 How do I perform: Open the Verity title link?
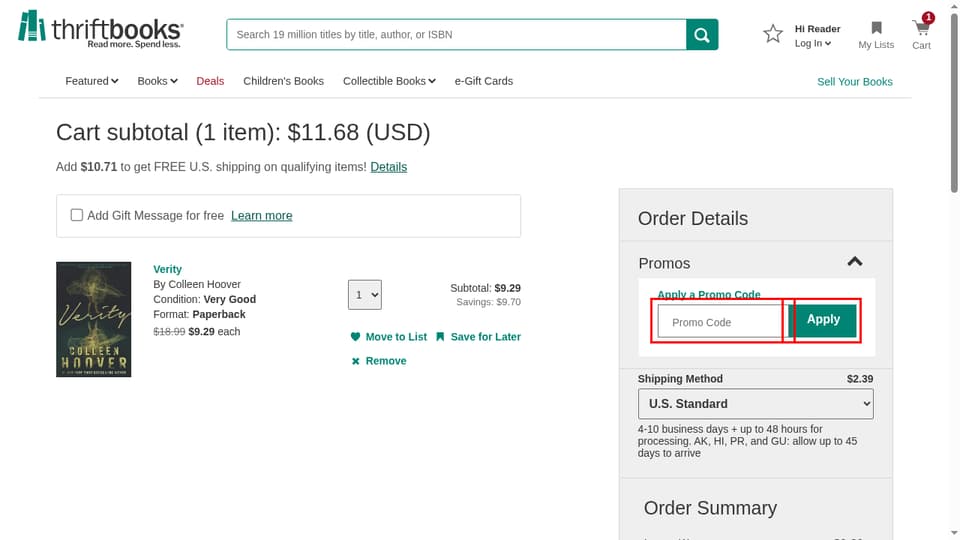pyautogui.click(x=167, y=269)
